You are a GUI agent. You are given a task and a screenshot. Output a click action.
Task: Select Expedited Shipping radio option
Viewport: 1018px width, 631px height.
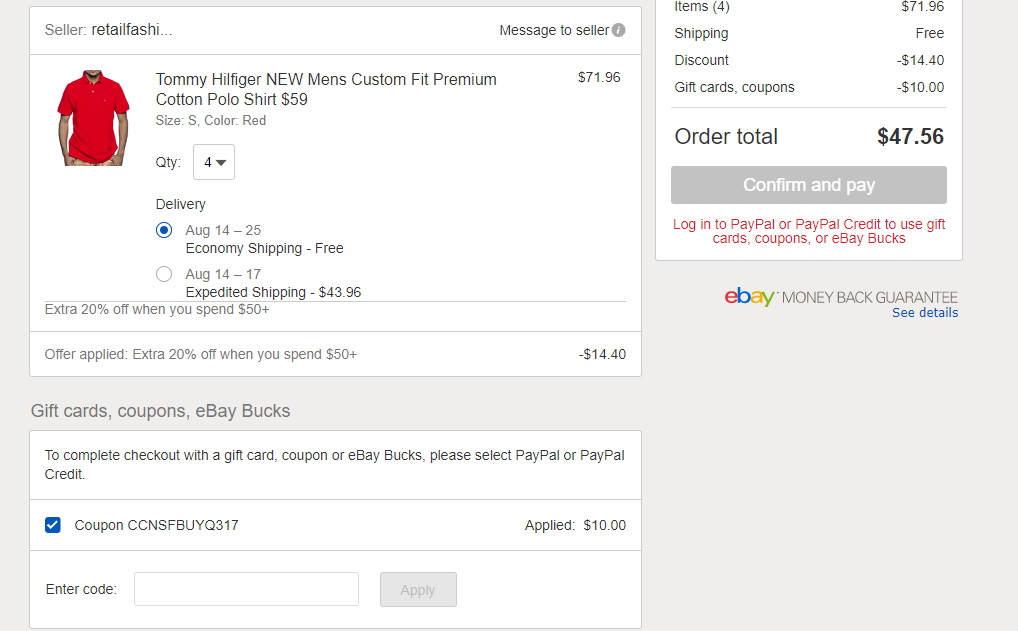pyautogui.click(x=164, y=274)
